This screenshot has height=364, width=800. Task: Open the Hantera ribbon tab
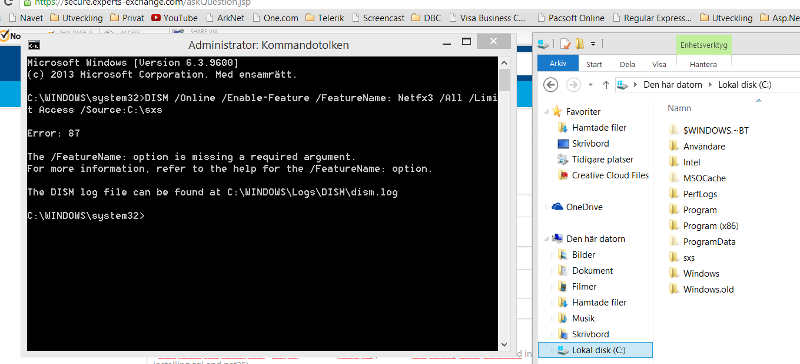703,64
